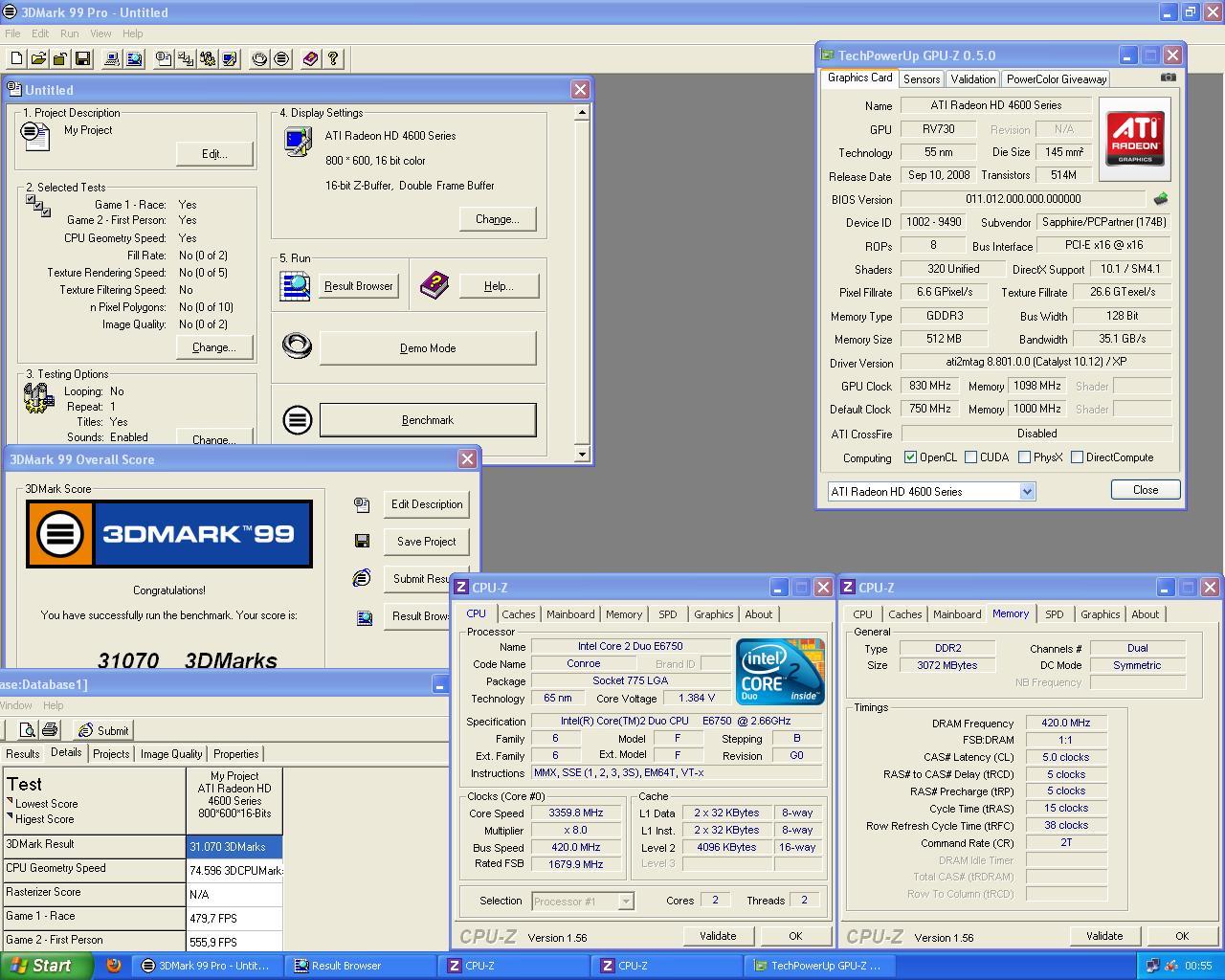Viewport: 1225px width, 980px height.
Task: Click the project description toolbar icon
Action: coord(164,59)
